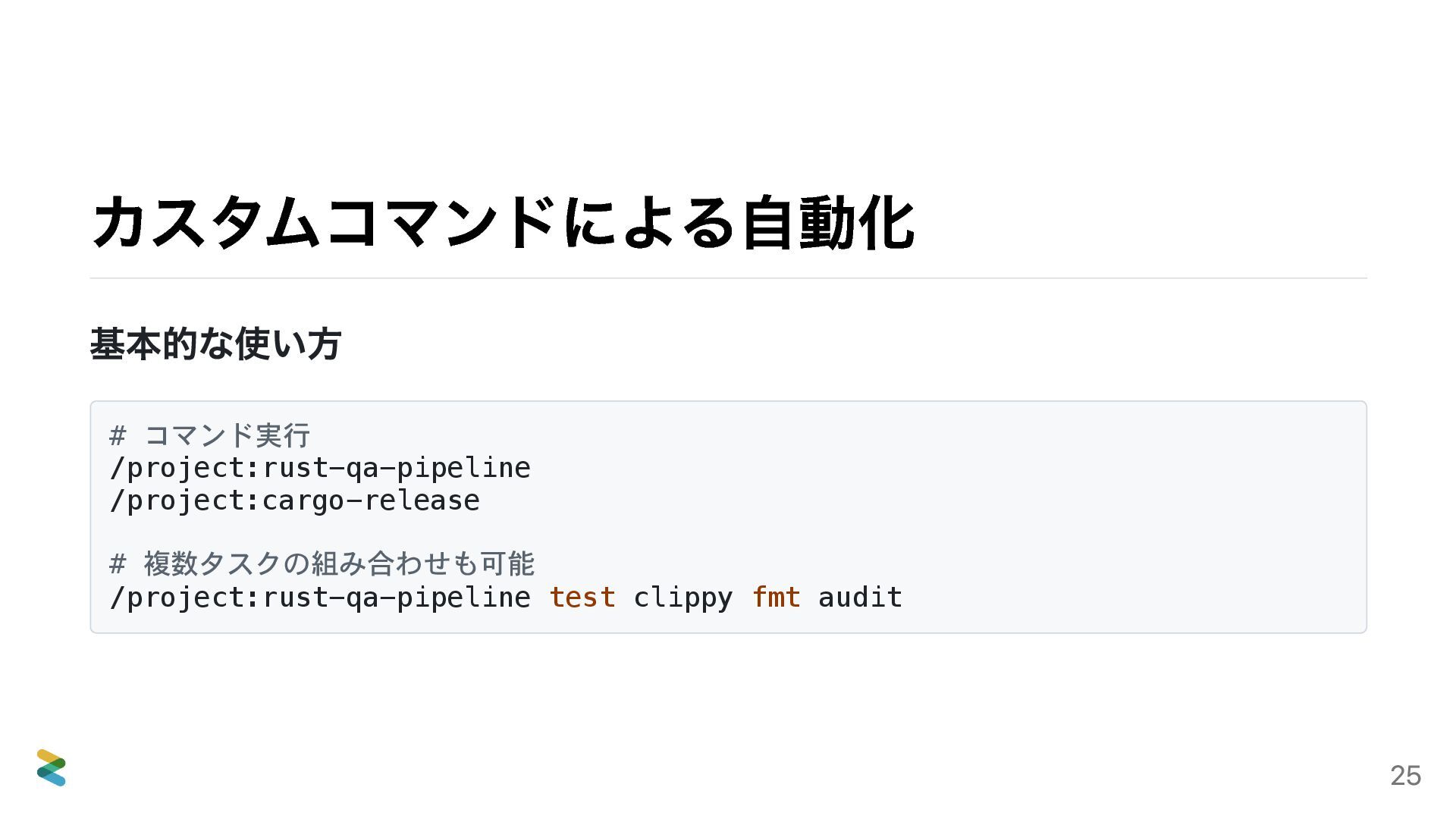Click the 自動化 kanji in the title
The image size is (1456, 819).
(828, 222)
